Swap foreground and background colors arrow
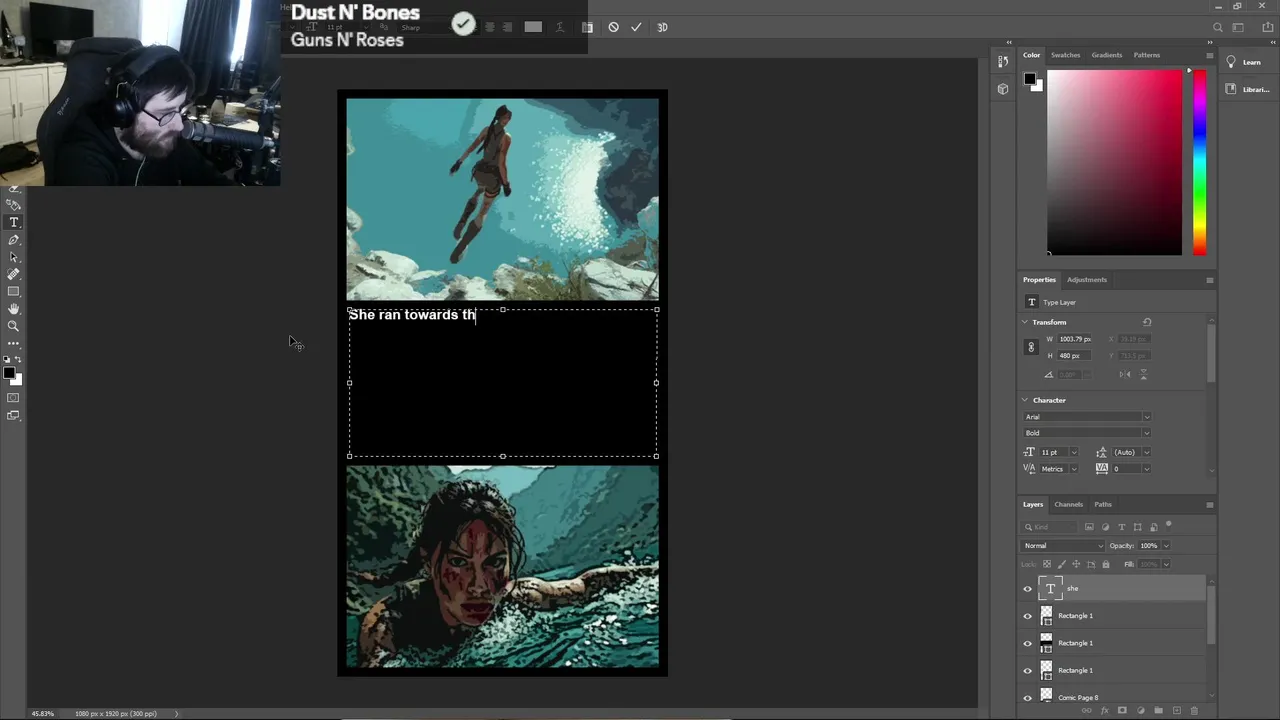 18,359
